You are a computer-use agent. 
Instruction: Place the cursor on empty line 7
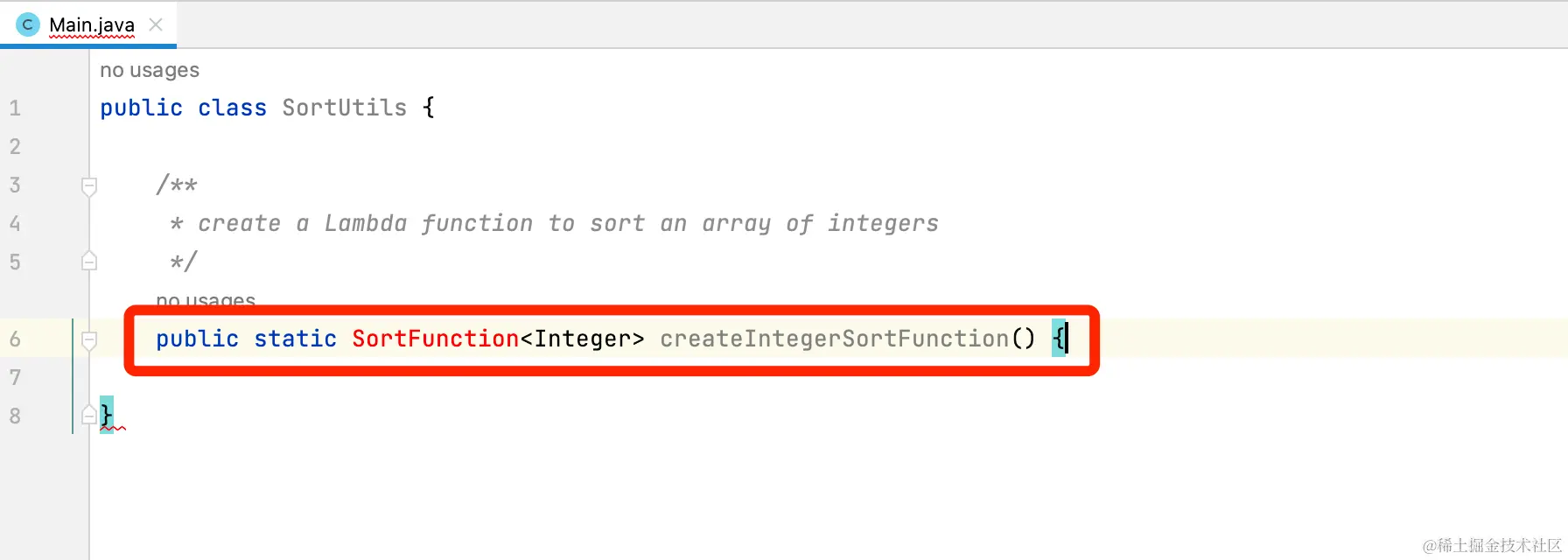coord(525,378)
